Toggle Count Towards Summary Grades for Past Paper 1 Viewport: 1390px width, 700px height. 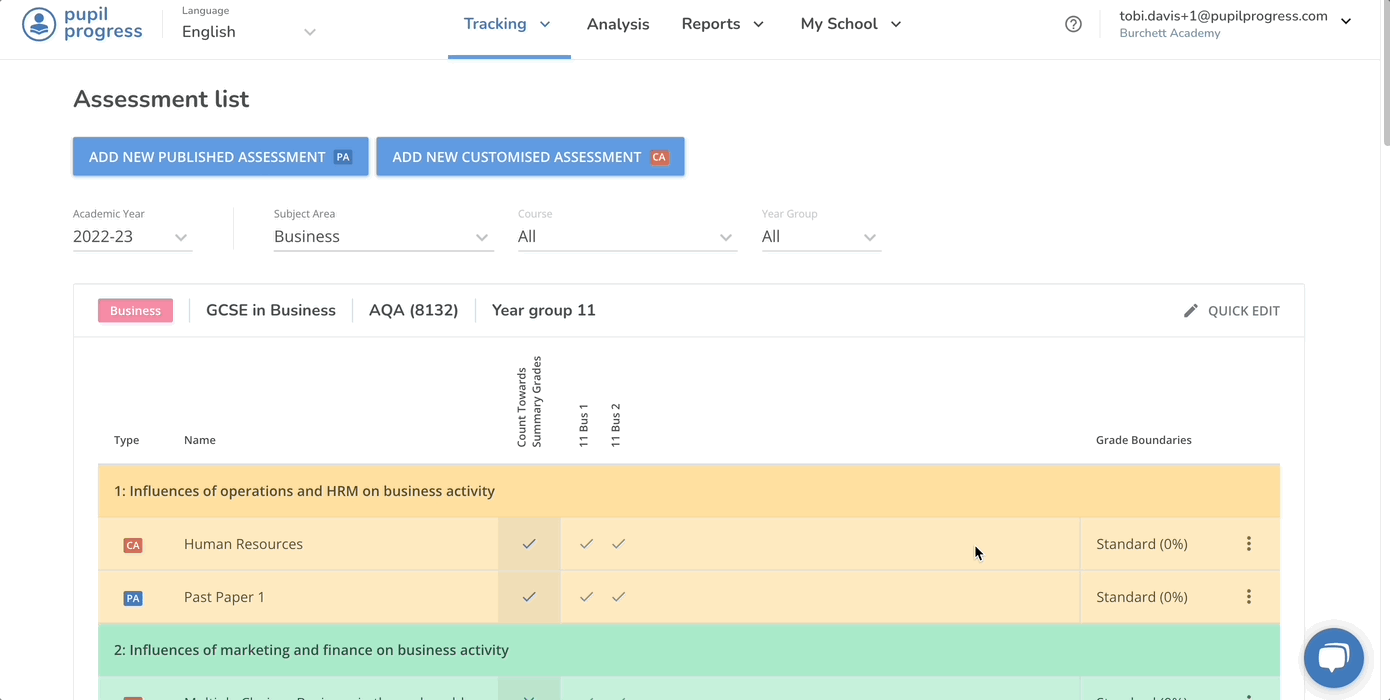click(x=529, y=597)
